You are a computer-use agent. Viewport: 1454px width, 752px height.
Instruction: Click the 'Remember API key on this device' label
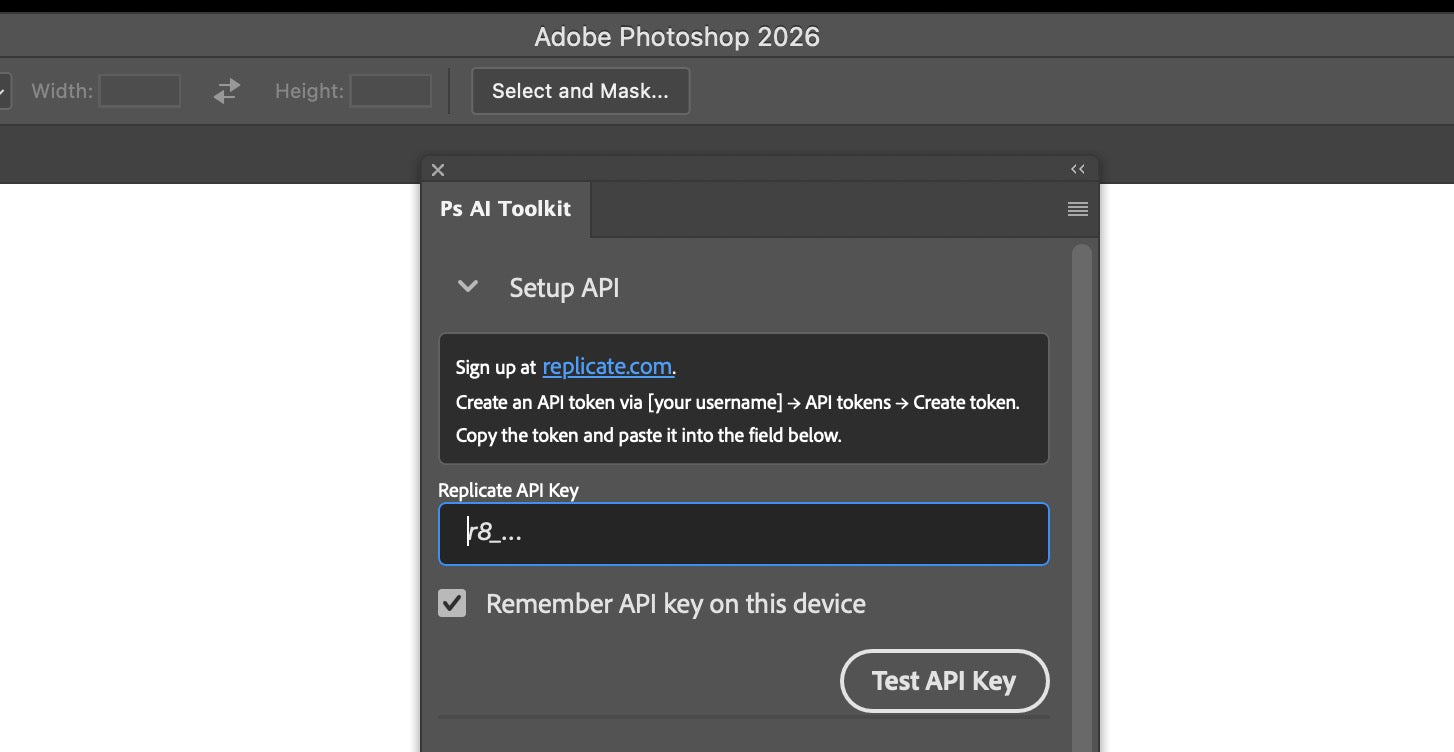pyautogui.click(x=675, y=604)
